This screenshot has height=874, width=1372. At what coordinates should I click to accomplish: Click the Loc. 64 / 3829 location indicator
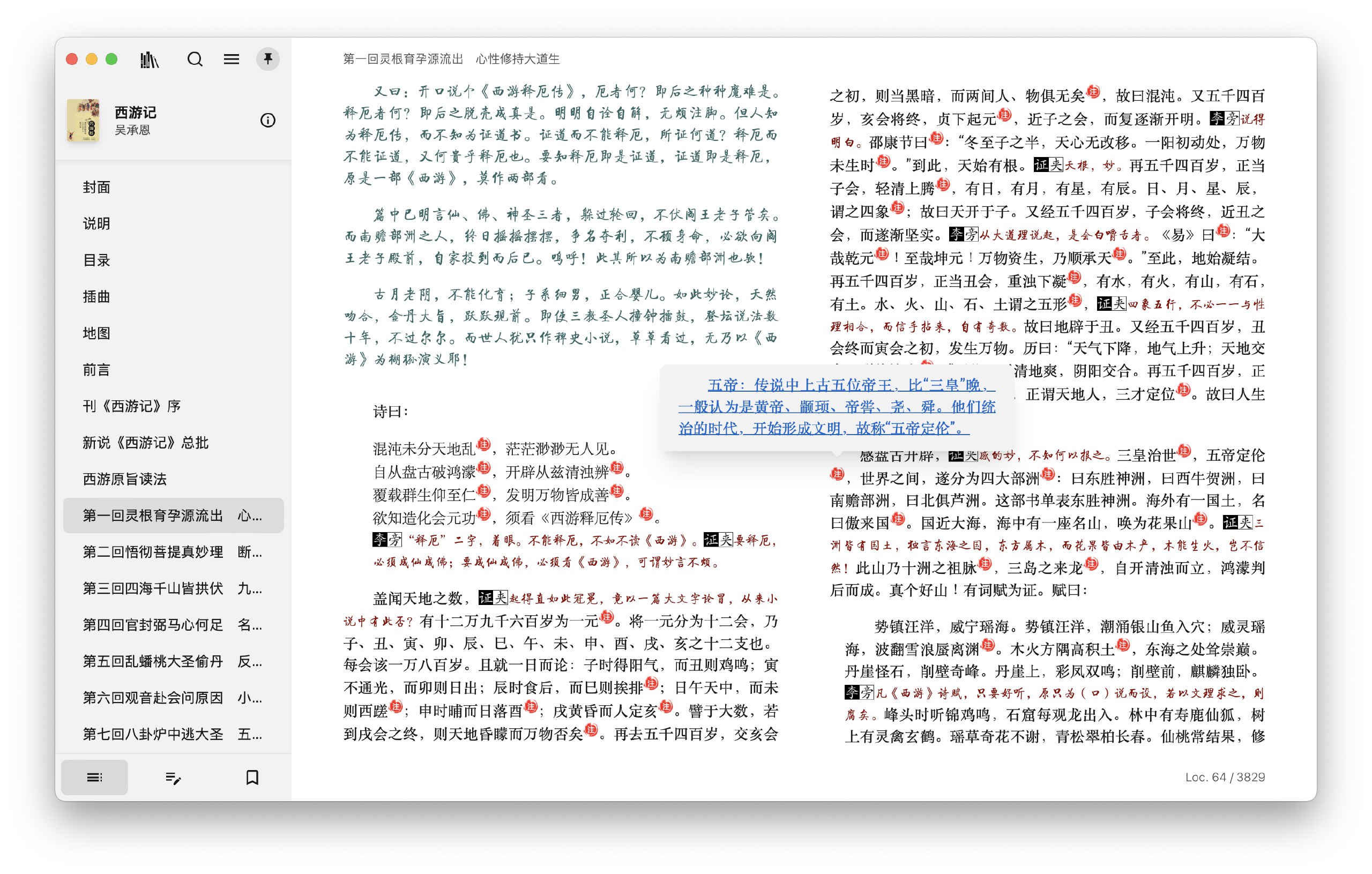coord(1225,777)
